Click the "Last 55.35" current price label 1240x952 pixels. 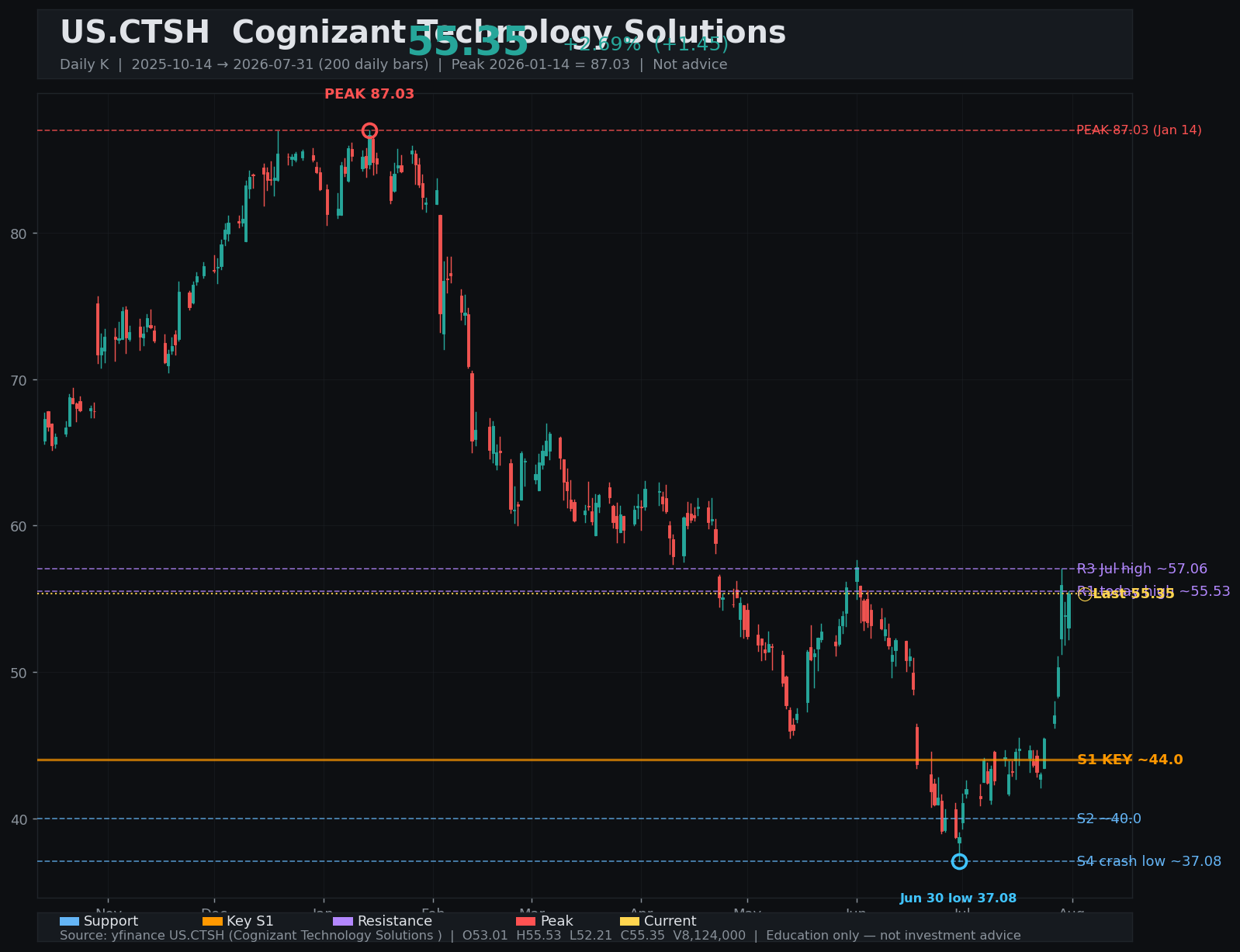1134,594
